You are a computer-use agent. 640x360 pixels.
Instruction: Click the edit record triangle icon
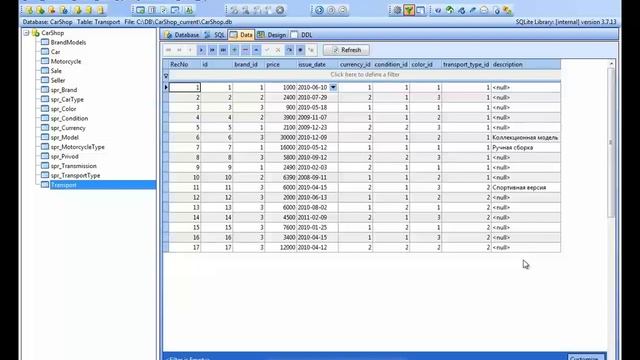pos(256,50)
